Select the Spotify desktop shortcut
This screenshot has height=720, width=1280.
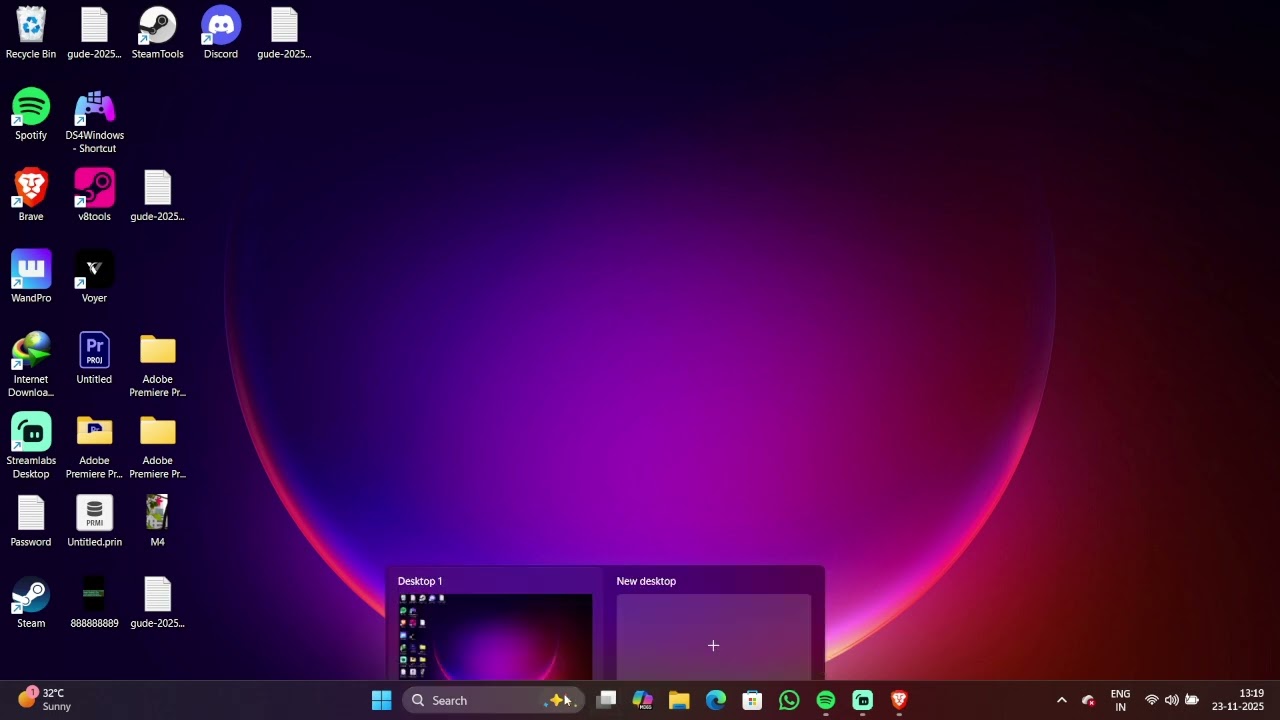(x=31, y=115)
